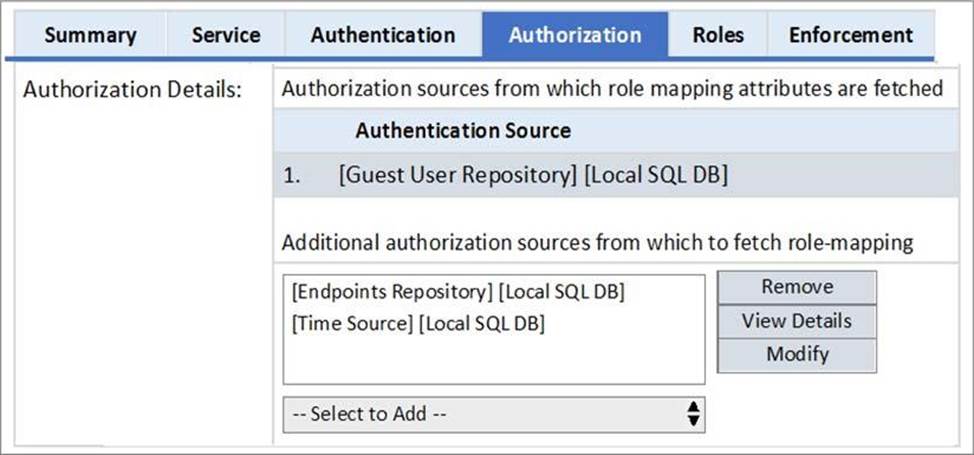Click empty space in additional sources listbox
The height and width of the screenshot is (455, 974).
pyautogui.click(x=493, y=360)
